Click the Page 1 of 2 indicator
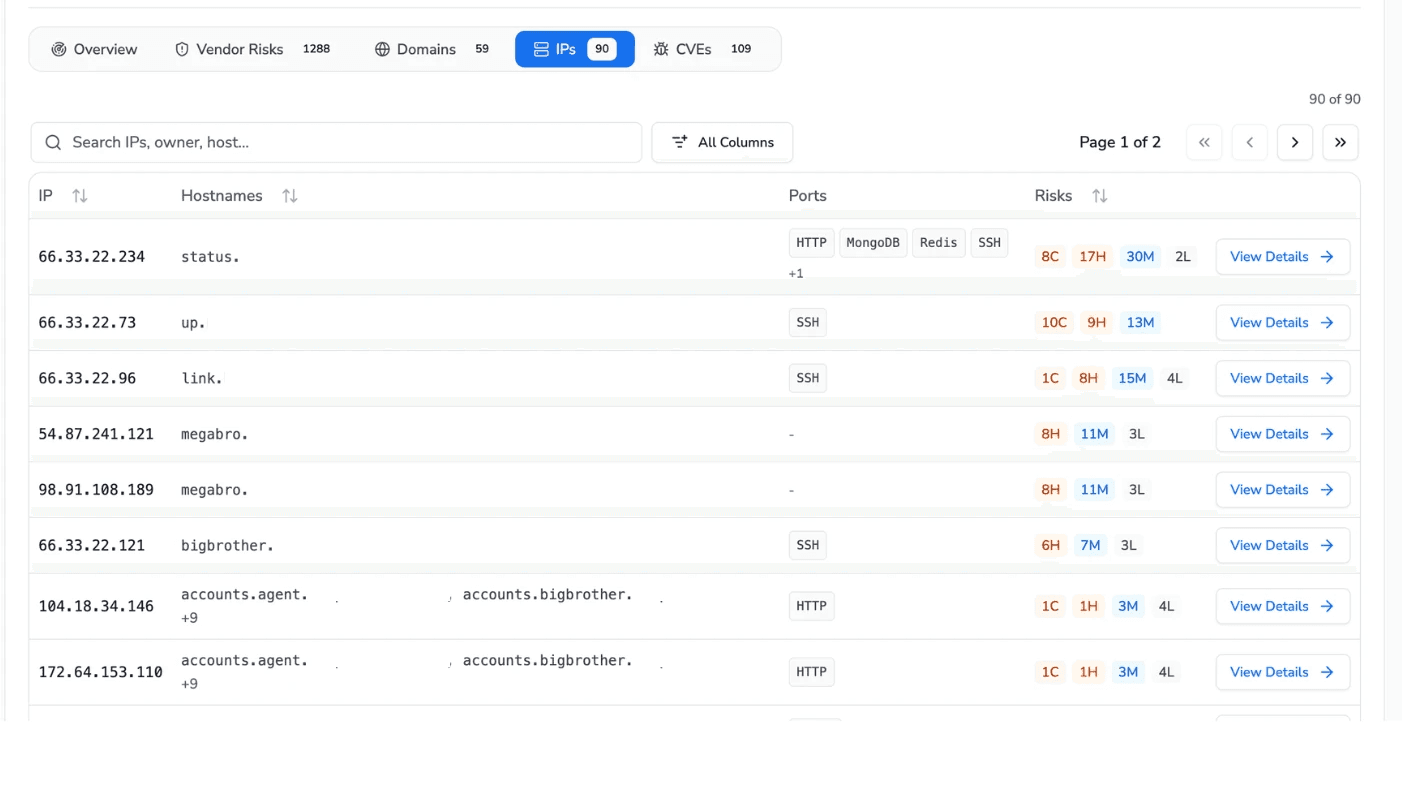The height and width of the screenshot is (804, 1402). (x=1120, y=142)
